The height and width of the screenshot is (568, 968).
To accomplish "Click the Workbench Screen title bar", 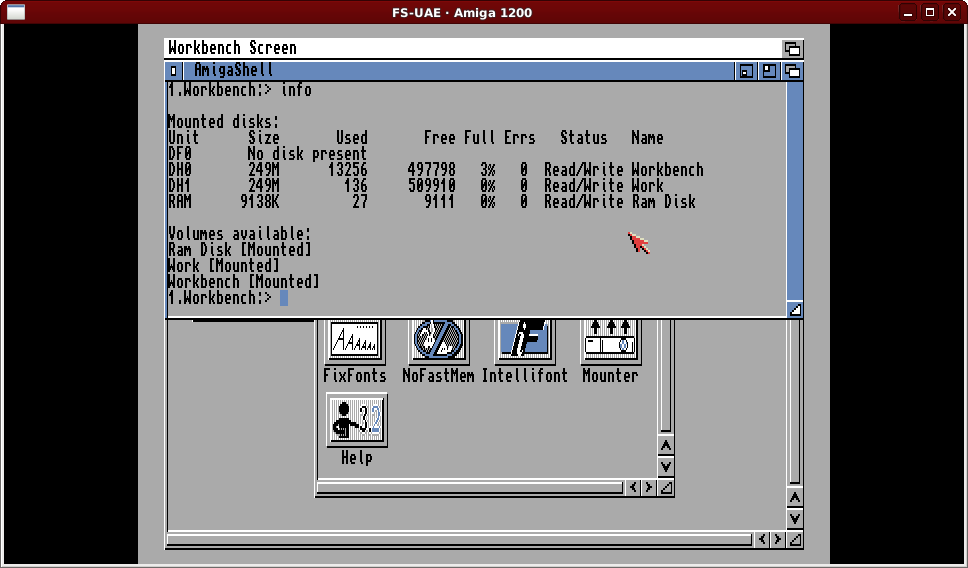I will (x=473, y=48).
